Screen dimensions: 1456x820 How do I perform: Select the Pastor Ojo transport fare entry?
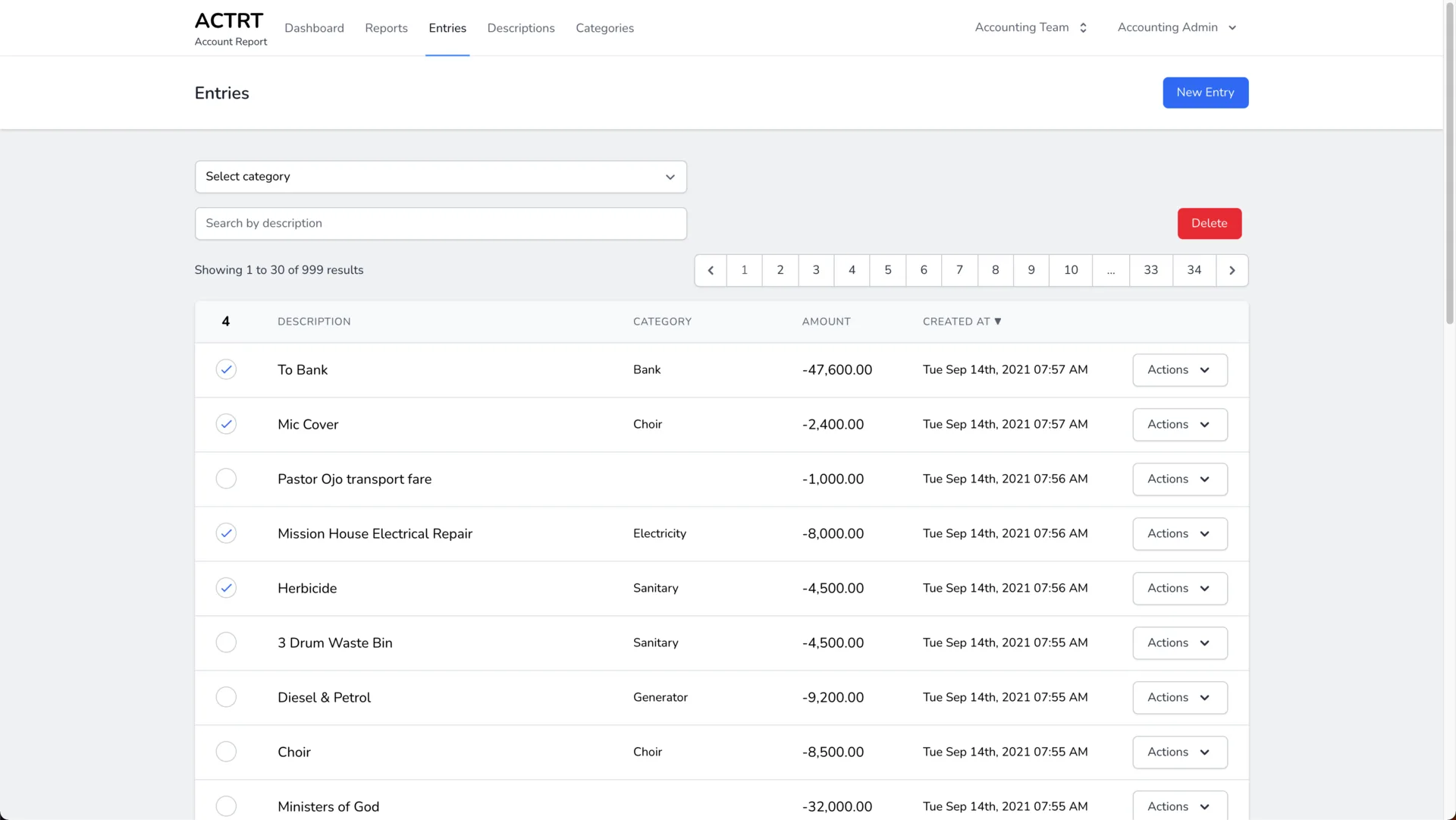[226, 479]
